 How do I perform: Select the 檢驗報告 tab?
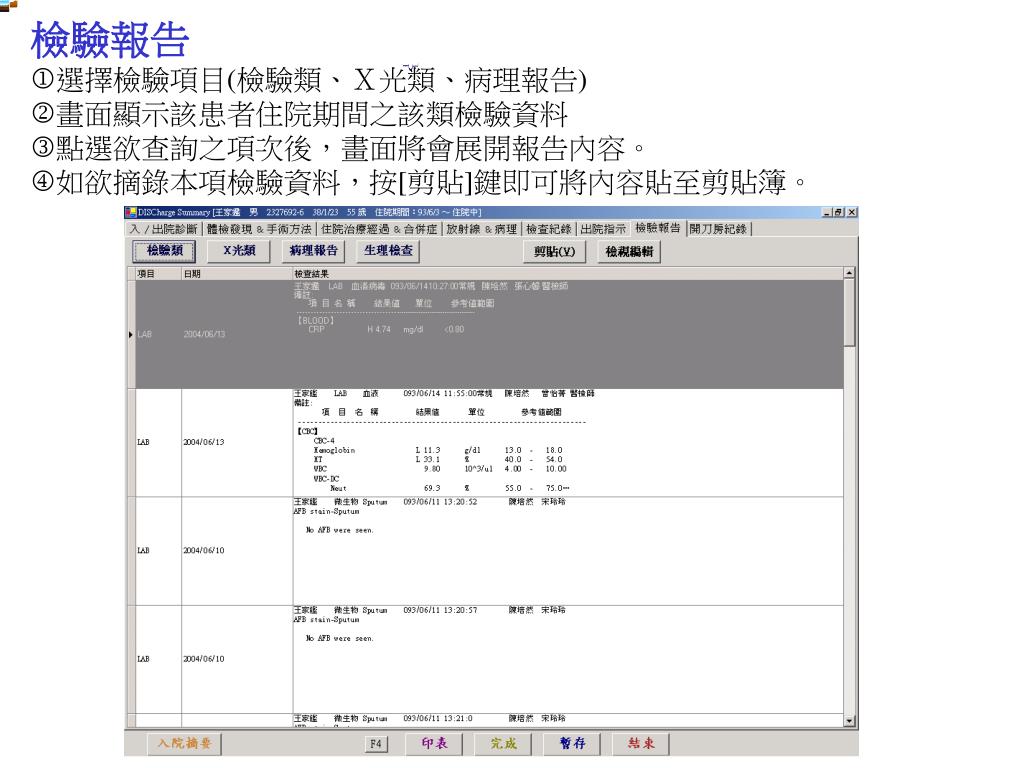point(658,228)
